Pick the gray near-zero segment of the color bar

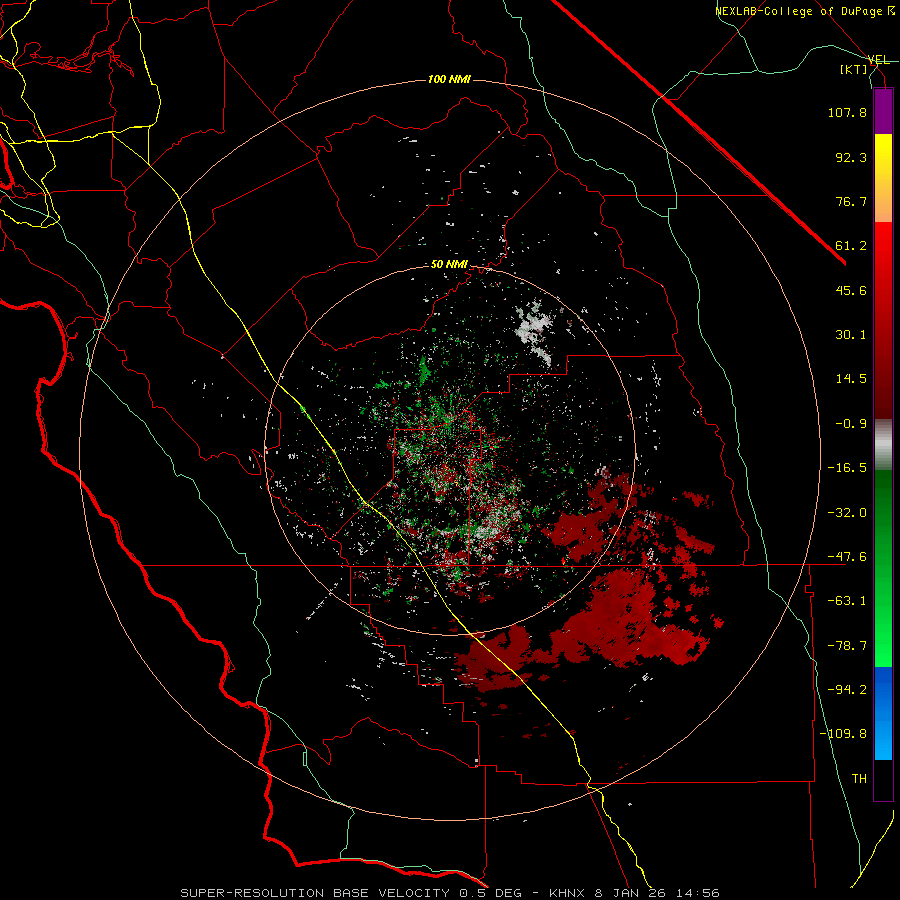tap(883, 444)
